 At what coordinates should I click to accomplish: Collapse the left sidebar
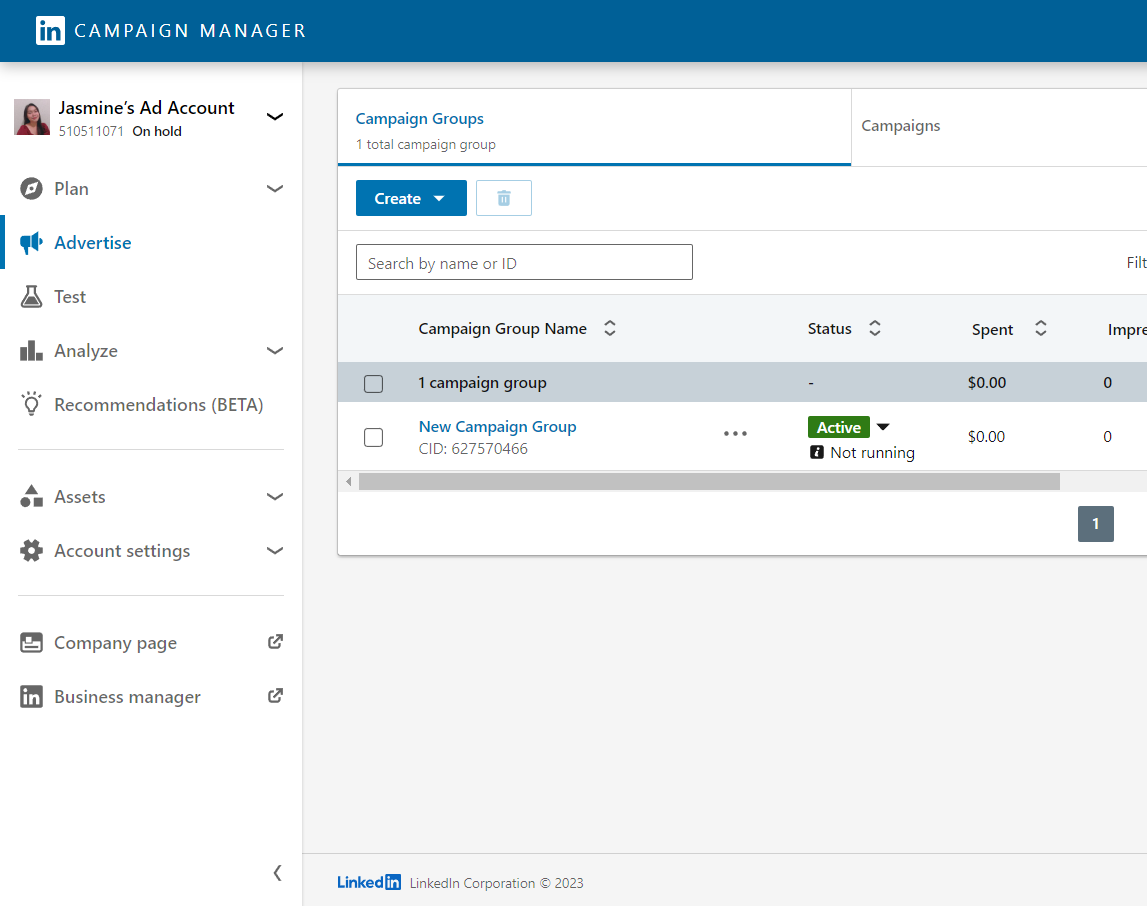tap(277, 872)
